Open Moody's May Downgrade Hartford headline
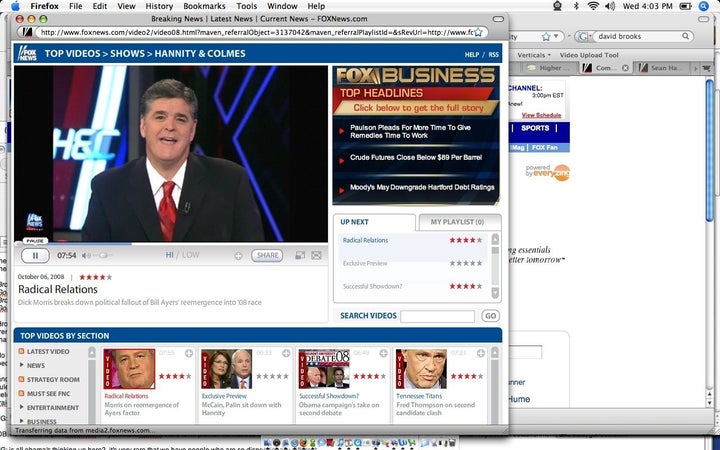Screen dimensions: 720x450 (422, 187)
